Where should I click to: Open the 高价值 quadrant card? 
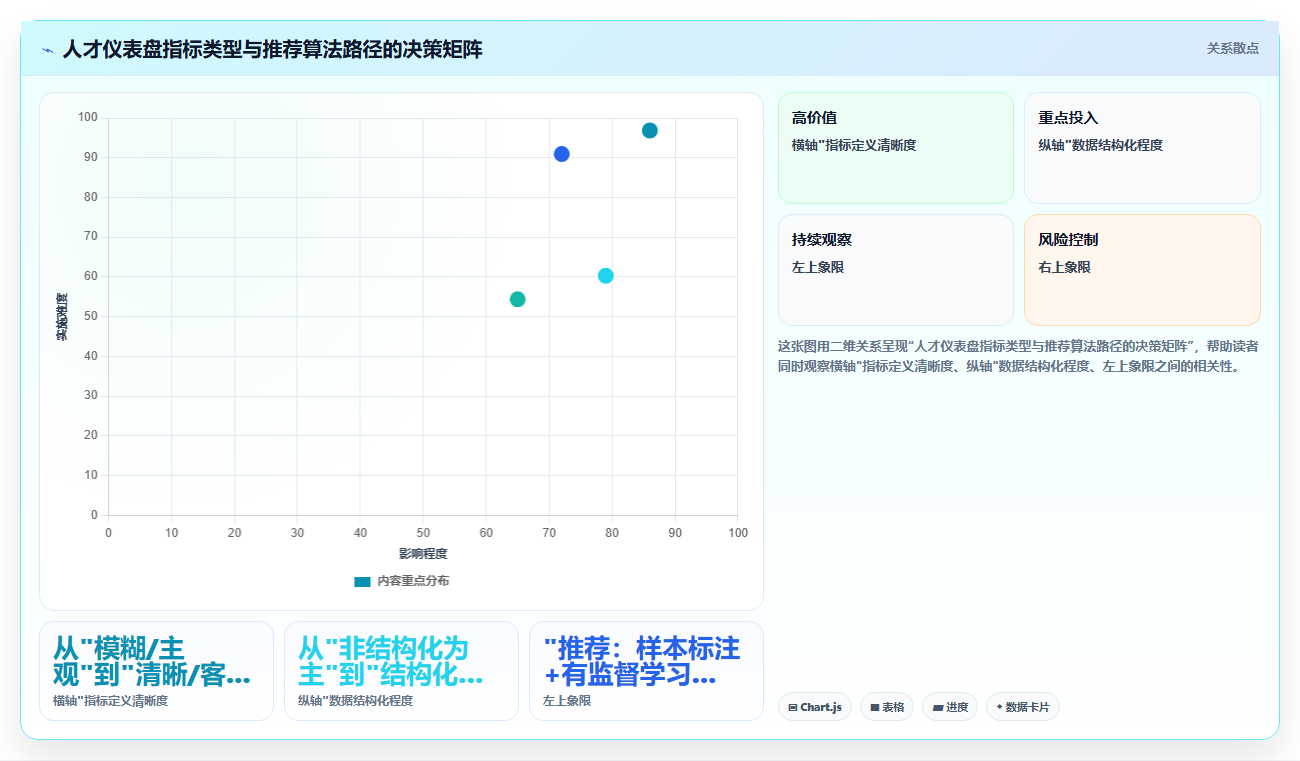[x=896, y=148]
